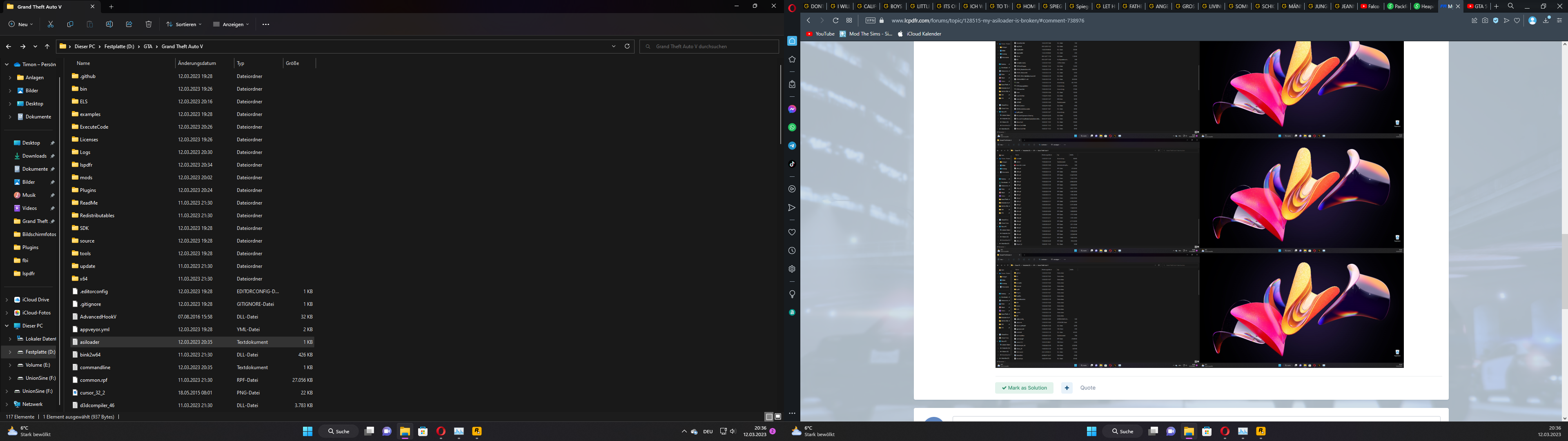
Task: Expand the Festplatte (D:) tree node
Action: point(10,352)
